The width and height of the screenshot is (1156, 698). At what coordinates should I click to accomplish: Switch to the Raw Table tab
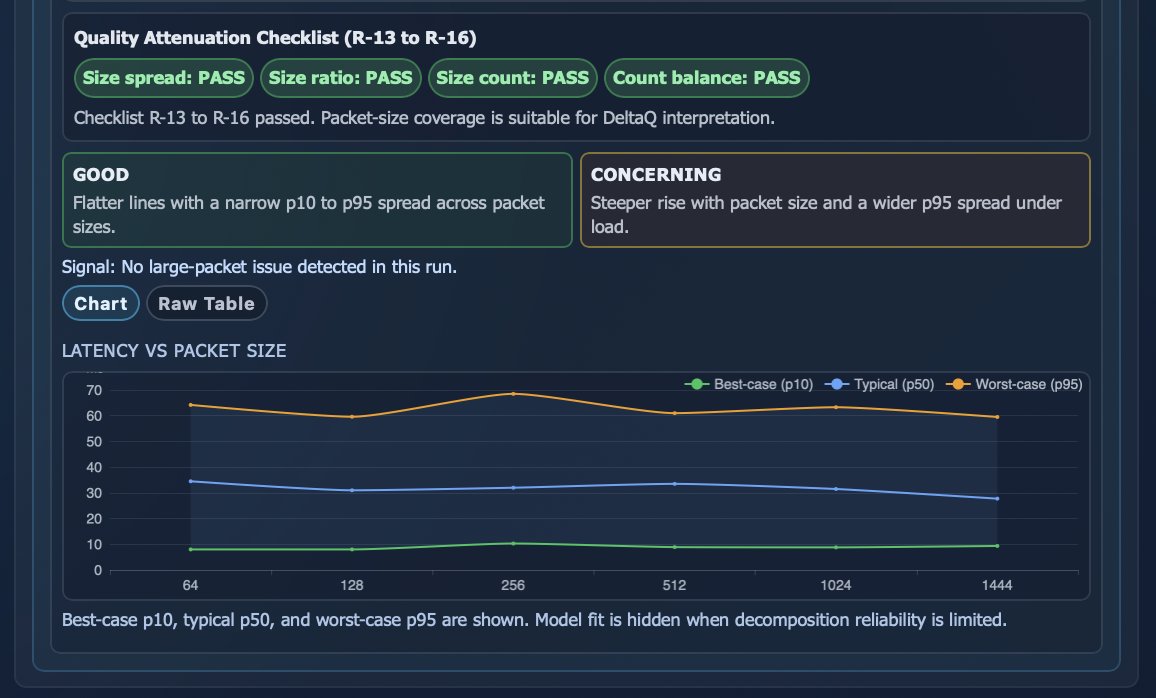[206, 304]
